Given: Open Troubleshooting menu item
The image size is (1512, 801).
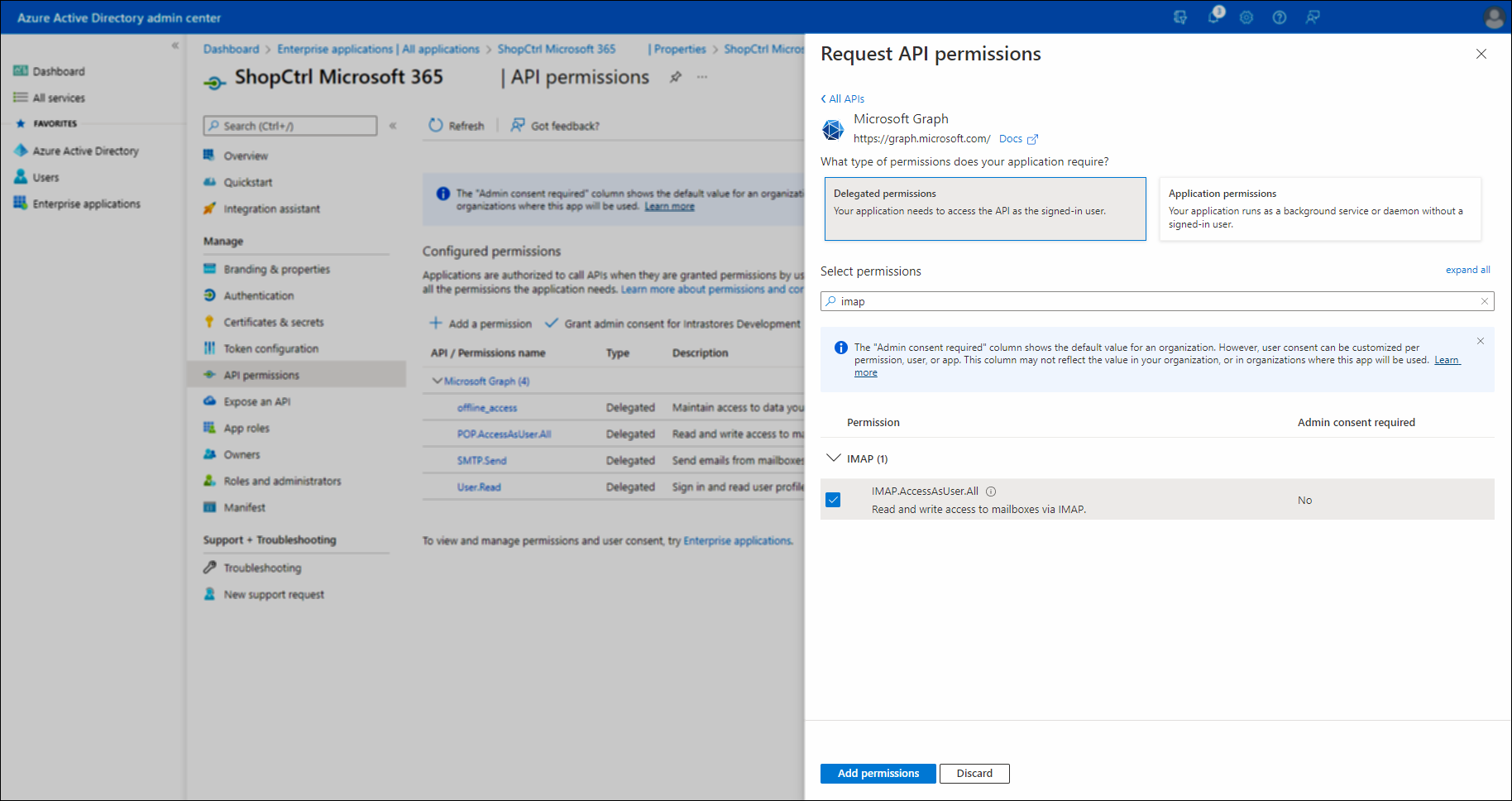Looking at the screenshot, I should 262,568.
